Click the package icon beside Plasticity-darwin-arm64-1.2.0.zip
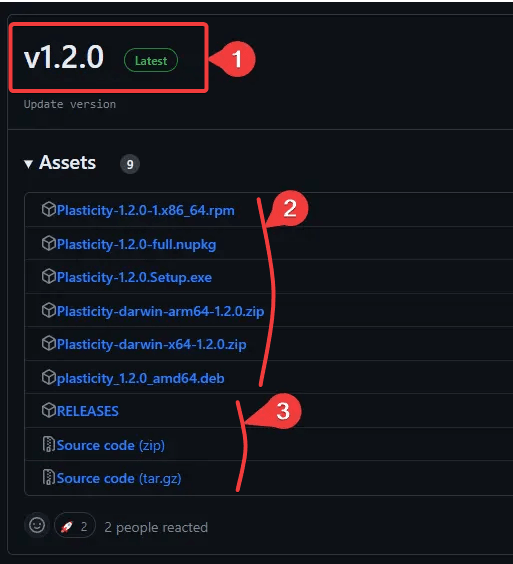 (49, 310)
